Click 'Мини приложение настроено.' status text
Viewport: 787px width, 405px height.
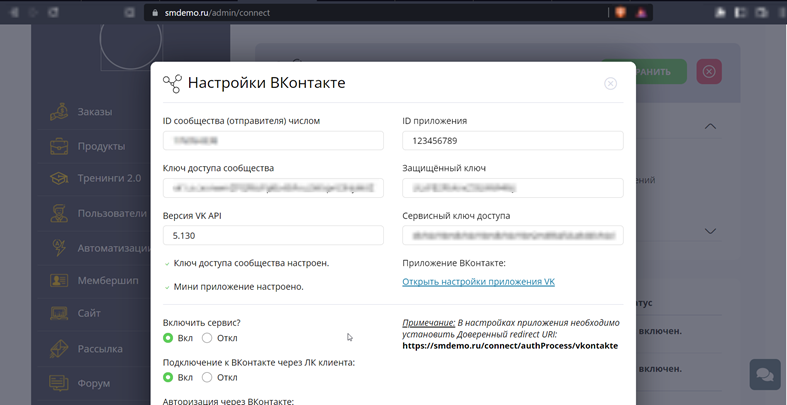[238, 287]
